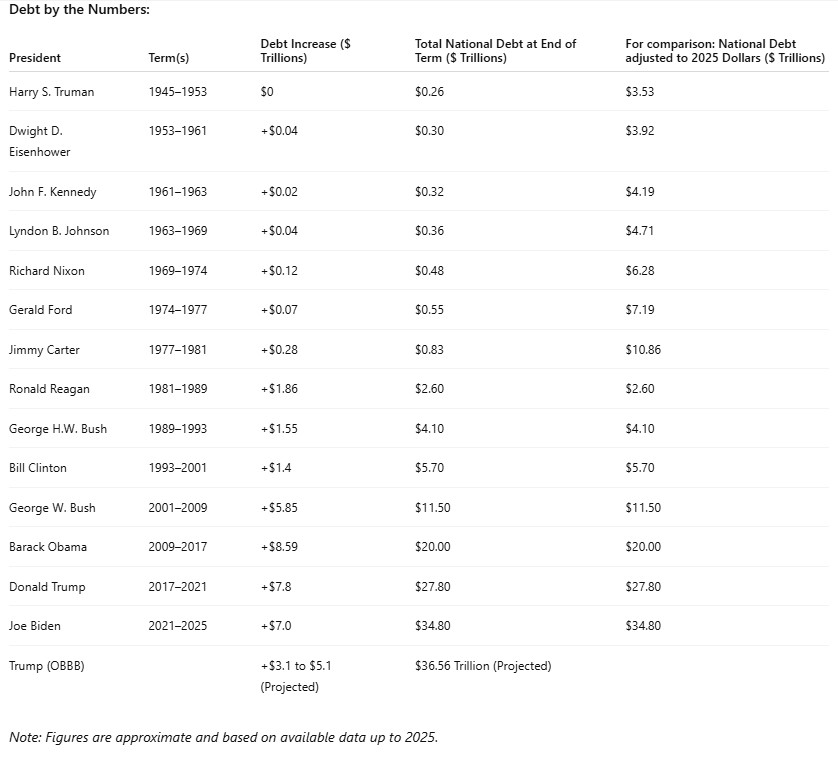This screenshot has width=838, height=766.
Task: Click the Debt Increase column header
Action: tap(305, 51)
